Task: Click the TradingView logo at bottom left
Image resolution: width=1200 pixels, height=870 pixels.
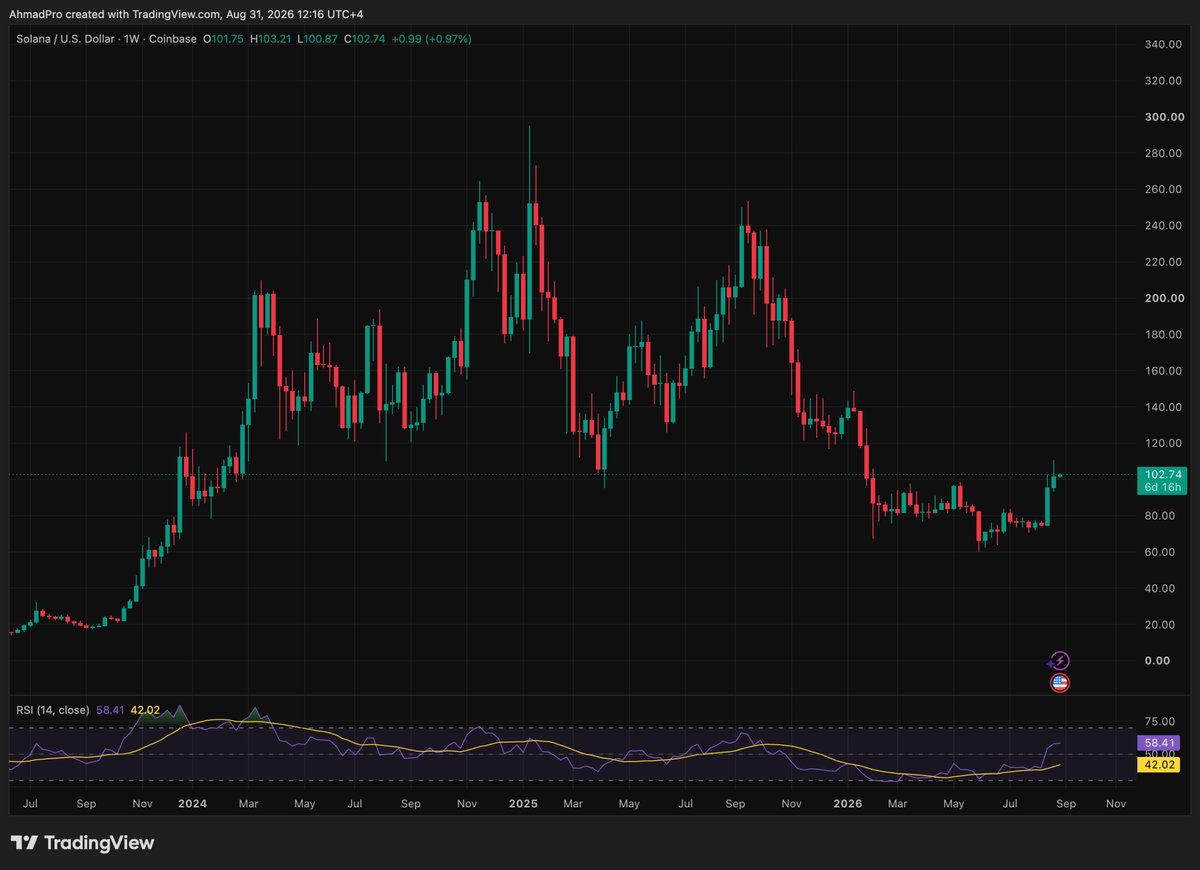Action: 82,843
